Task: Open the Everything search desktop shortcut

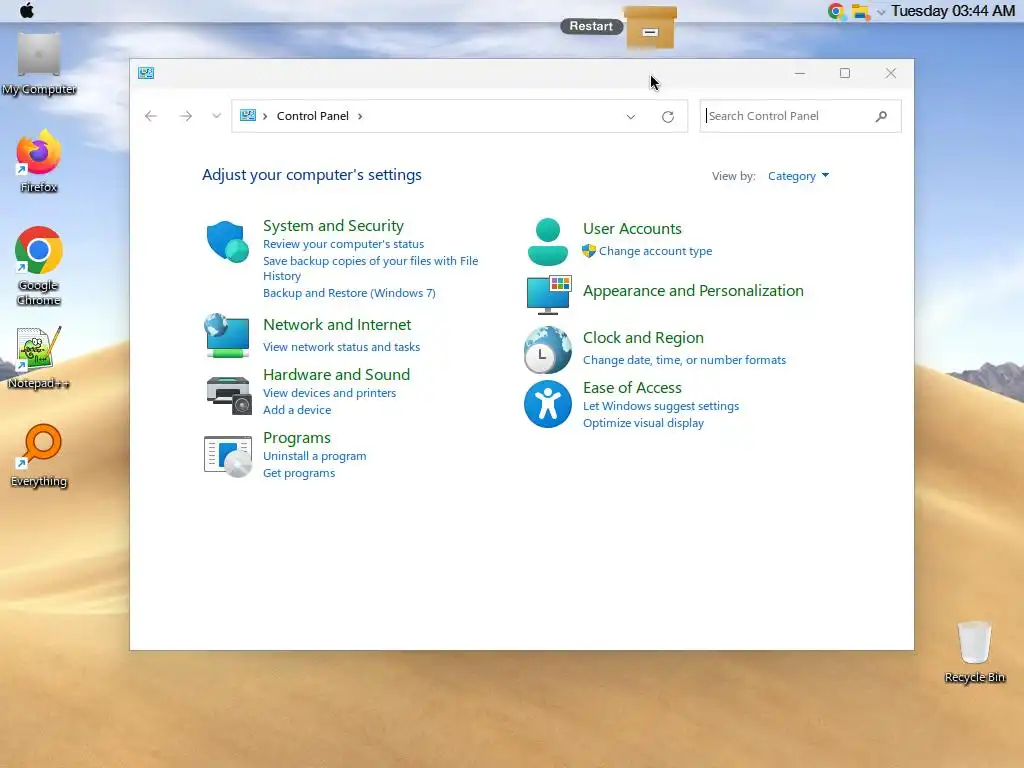Action: click(x=39, y=456)
